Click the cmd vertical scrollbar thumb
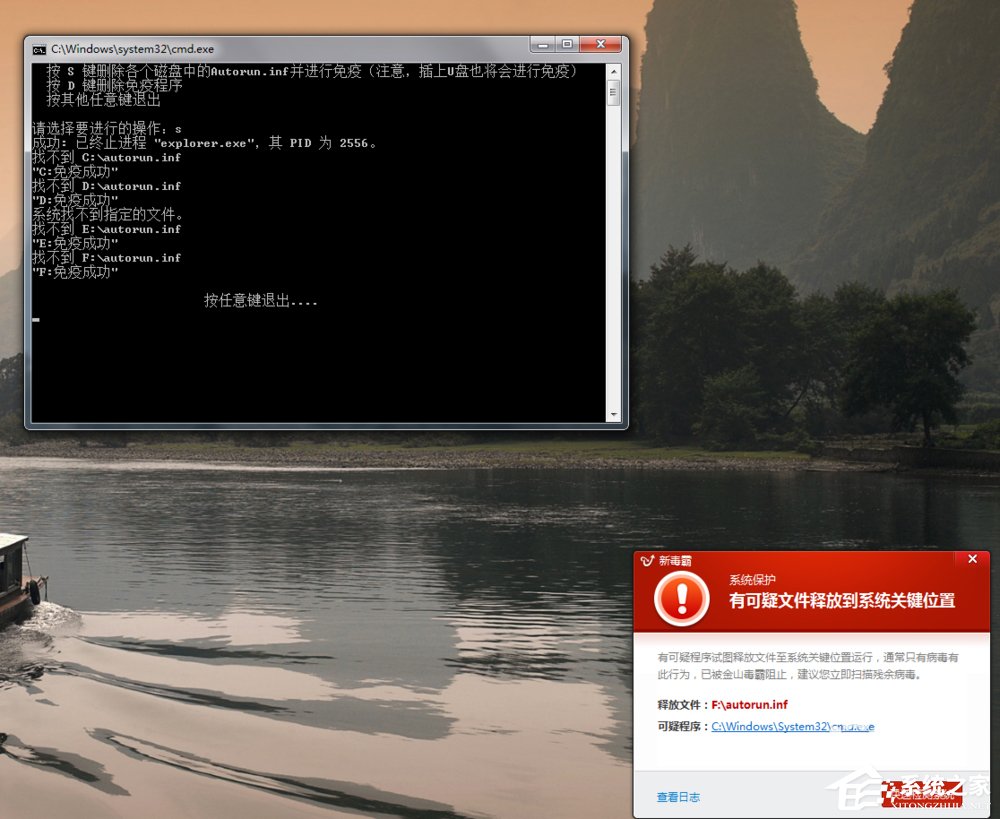The width and height of the screenshot is (1000, 819). point(613,93)
